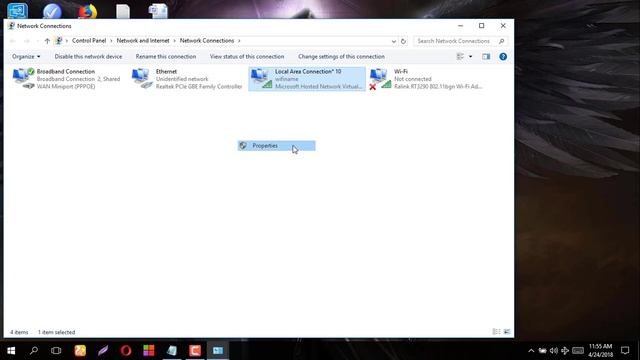Switch to large icons view in status bar

(x=507, y=332)
